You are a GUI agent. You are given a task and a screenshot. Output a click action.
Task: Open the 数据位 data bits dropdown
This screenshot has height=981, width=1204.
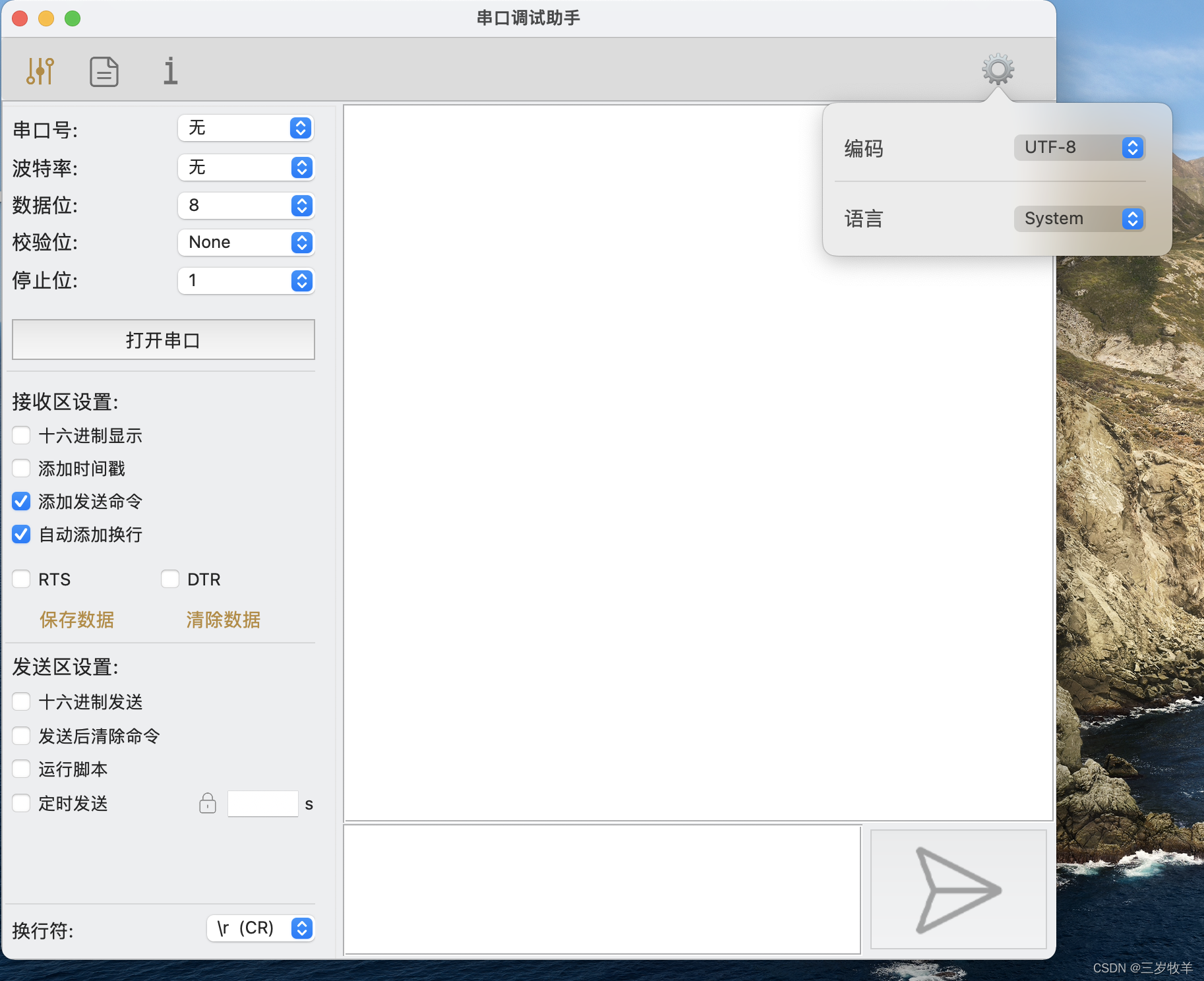(x=246, y=206)
